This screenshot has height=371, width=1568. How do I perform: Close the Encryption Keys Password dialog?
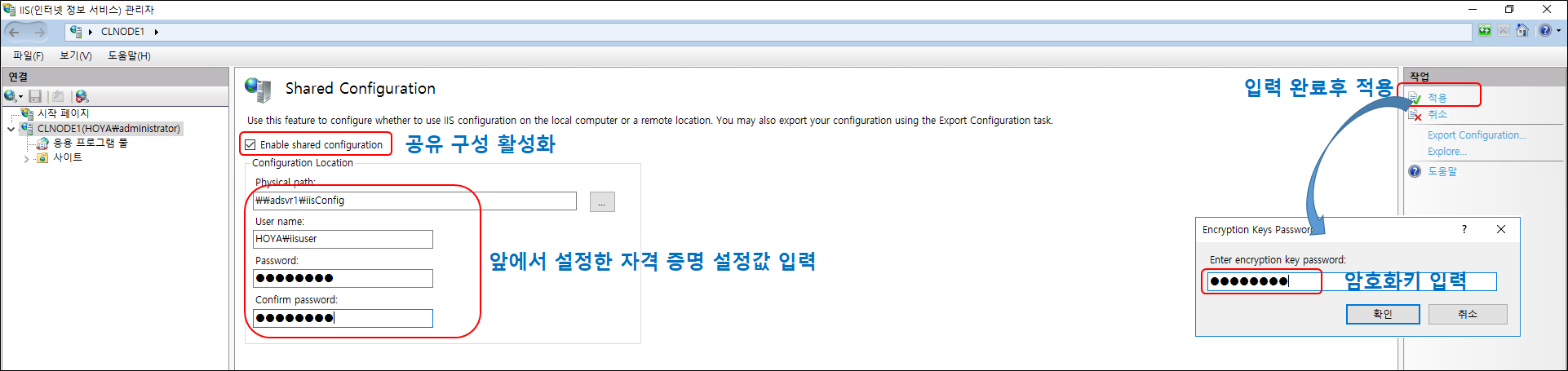point(1501,230)
